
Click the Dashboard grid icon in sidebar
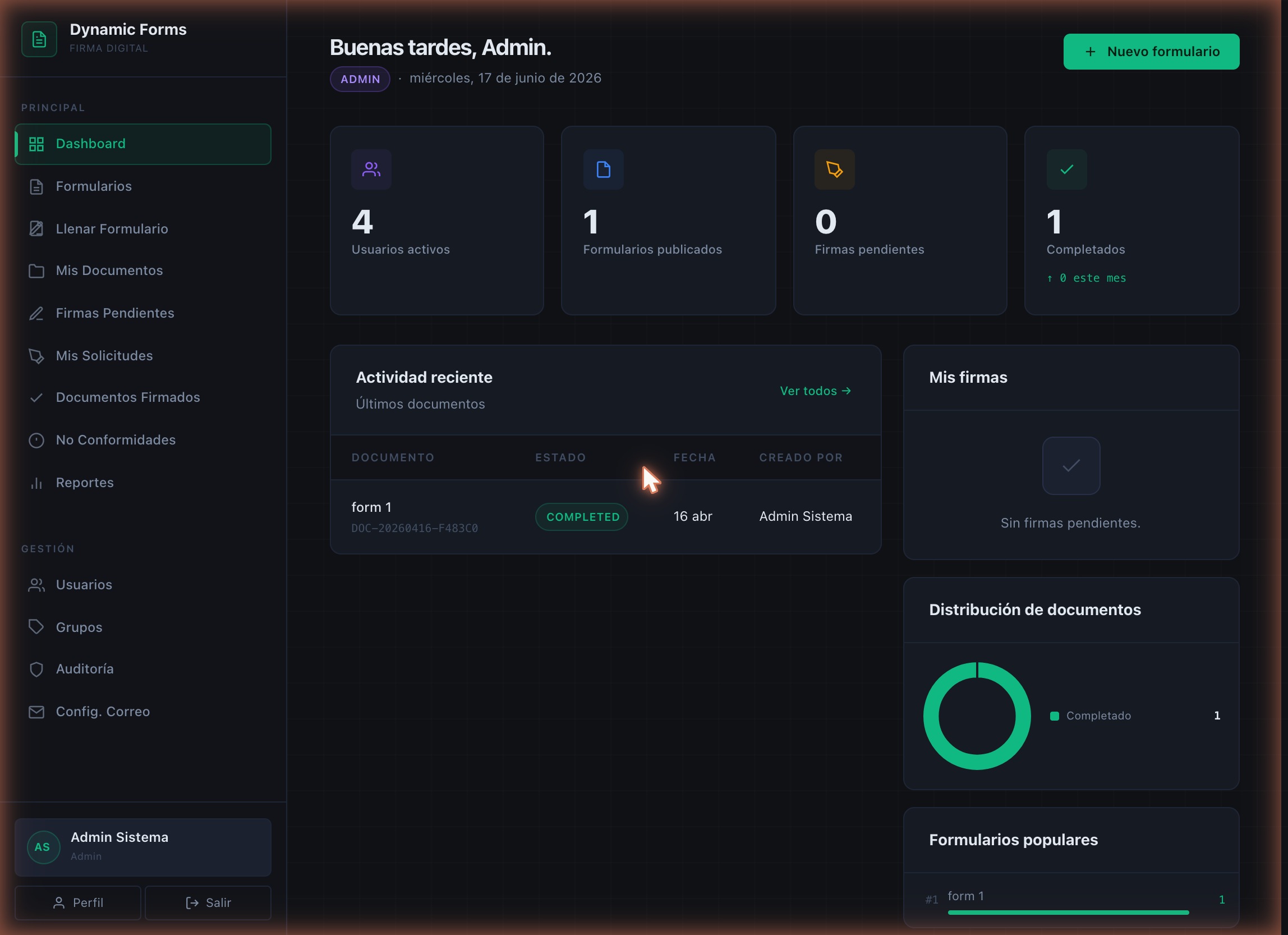click(x=36, y=144)
